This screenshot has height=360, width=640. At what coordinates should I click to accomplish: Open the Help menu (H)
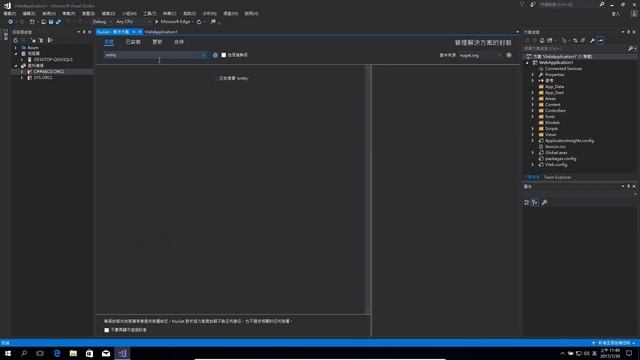click(251, 13)
